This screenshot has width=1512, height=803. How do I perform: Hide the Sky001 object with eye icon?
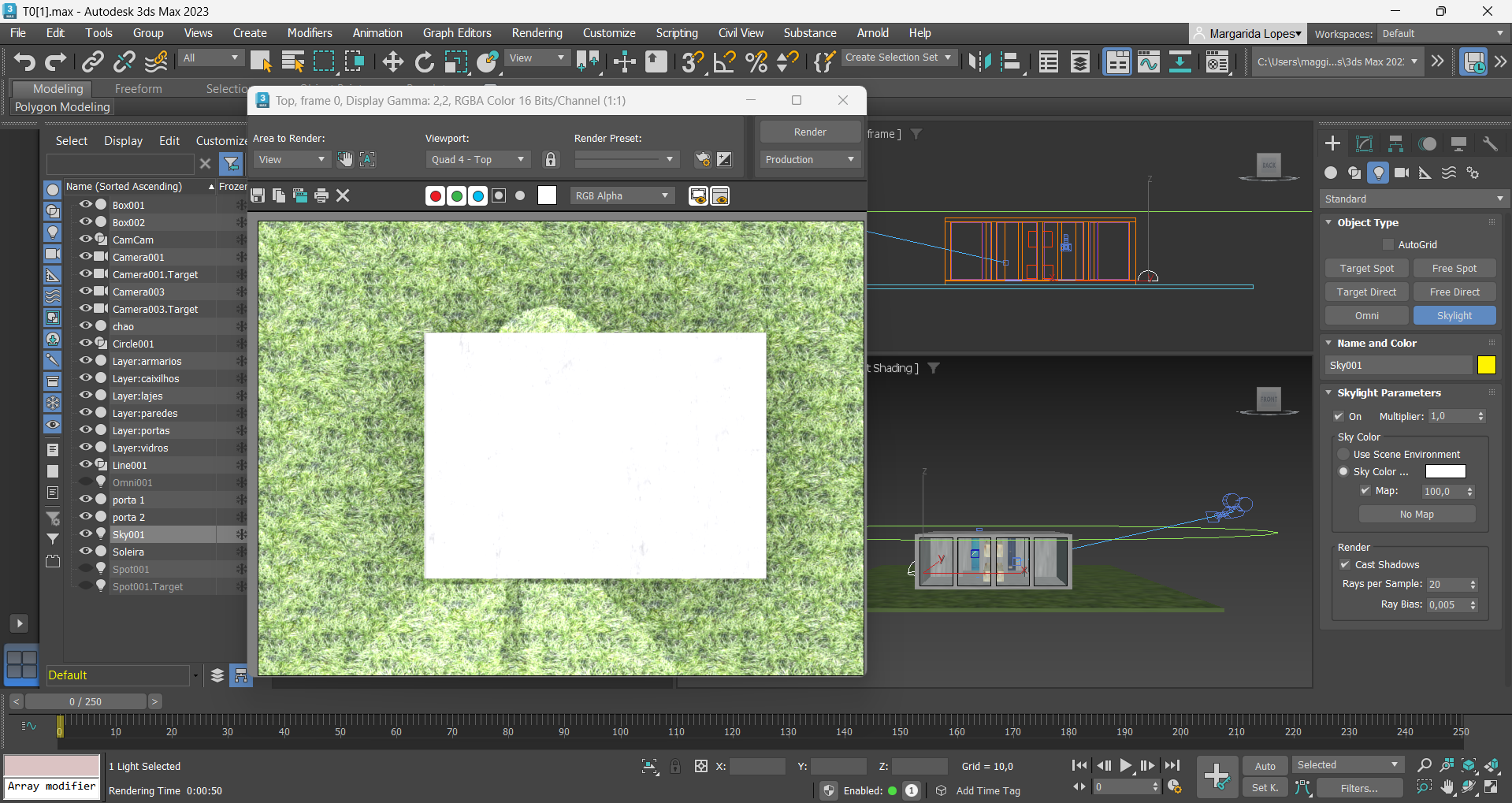point(86,533)
